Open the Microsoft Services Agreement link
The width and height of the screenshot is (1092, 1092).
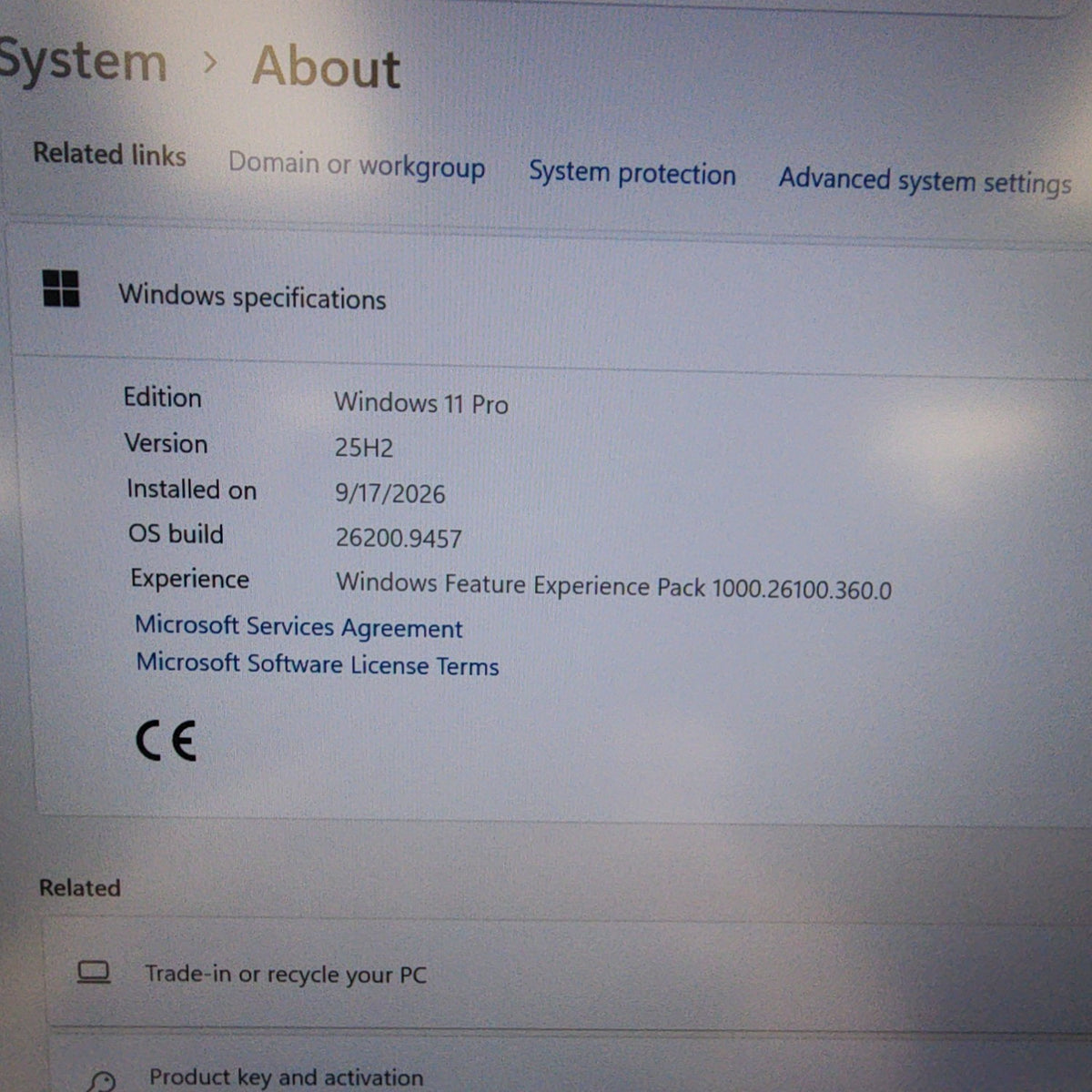click(x=298, y=626)
